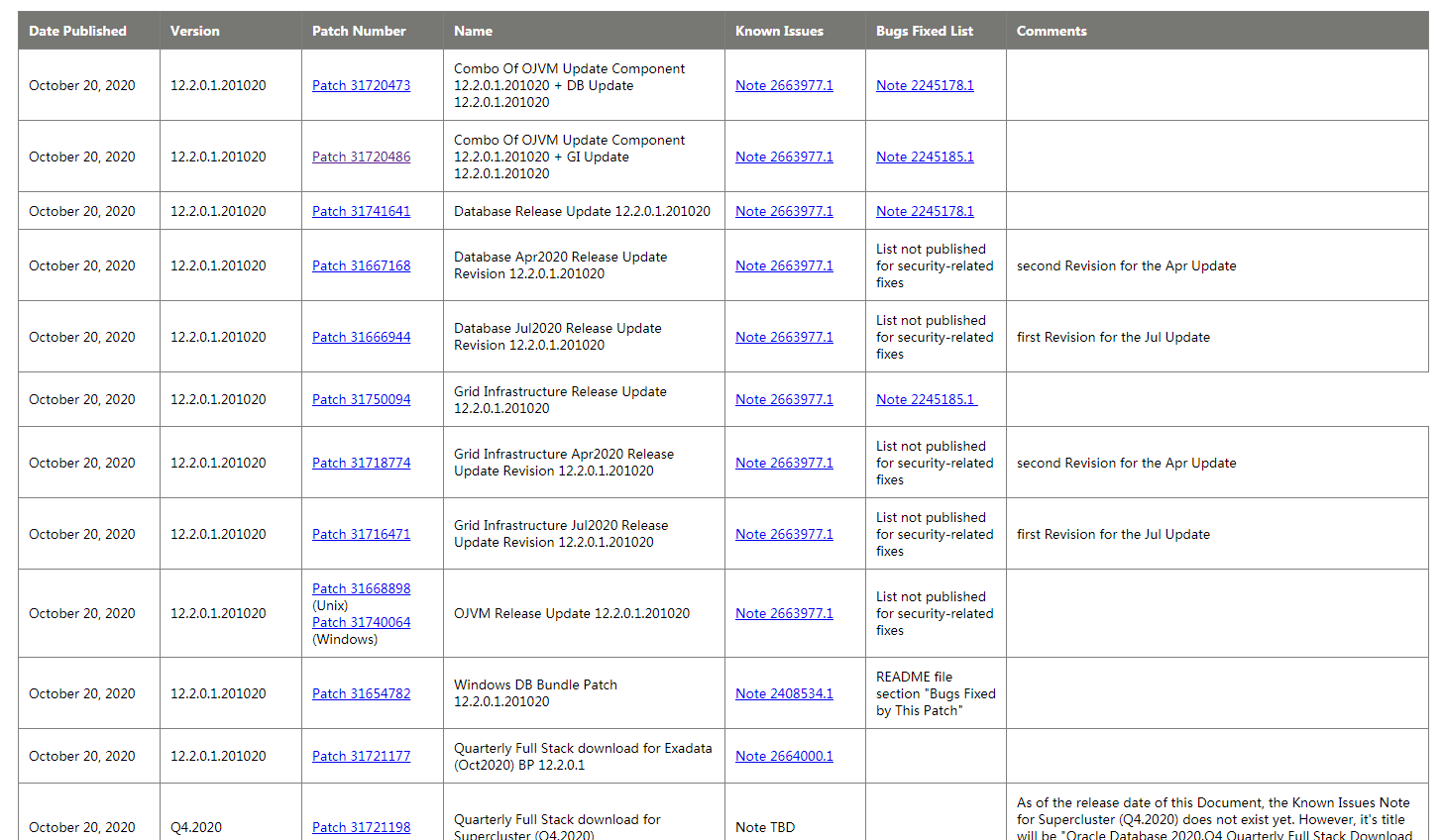This screenshot has width=1442, height=840.
Task: Select comment 'first Revision' in Patch 31716471 row
Action: (x=1113, y=534)
